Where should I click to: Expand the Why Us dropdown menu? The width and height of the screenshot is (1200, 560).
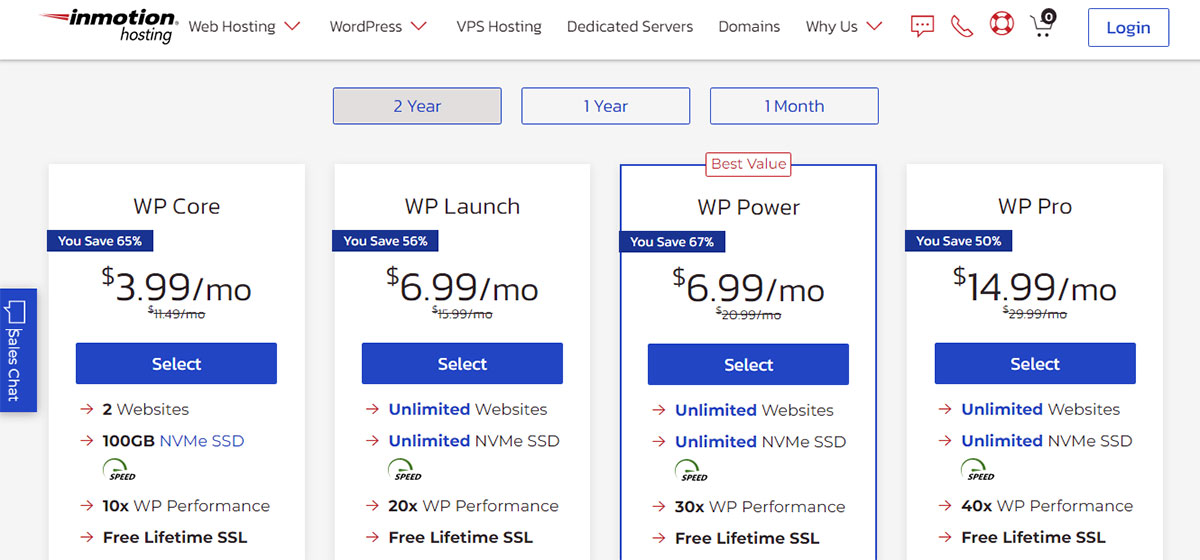coord(844,27)
